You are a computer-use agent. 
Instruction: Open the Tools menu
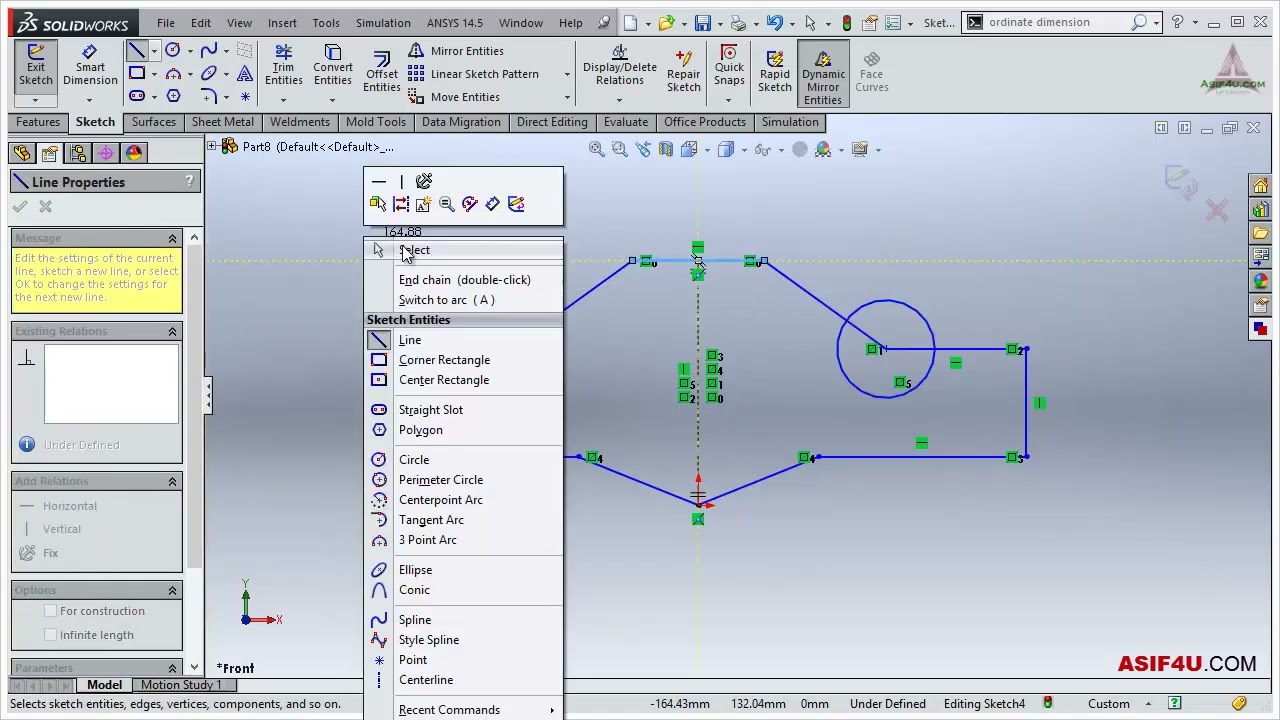click(326, 22)
